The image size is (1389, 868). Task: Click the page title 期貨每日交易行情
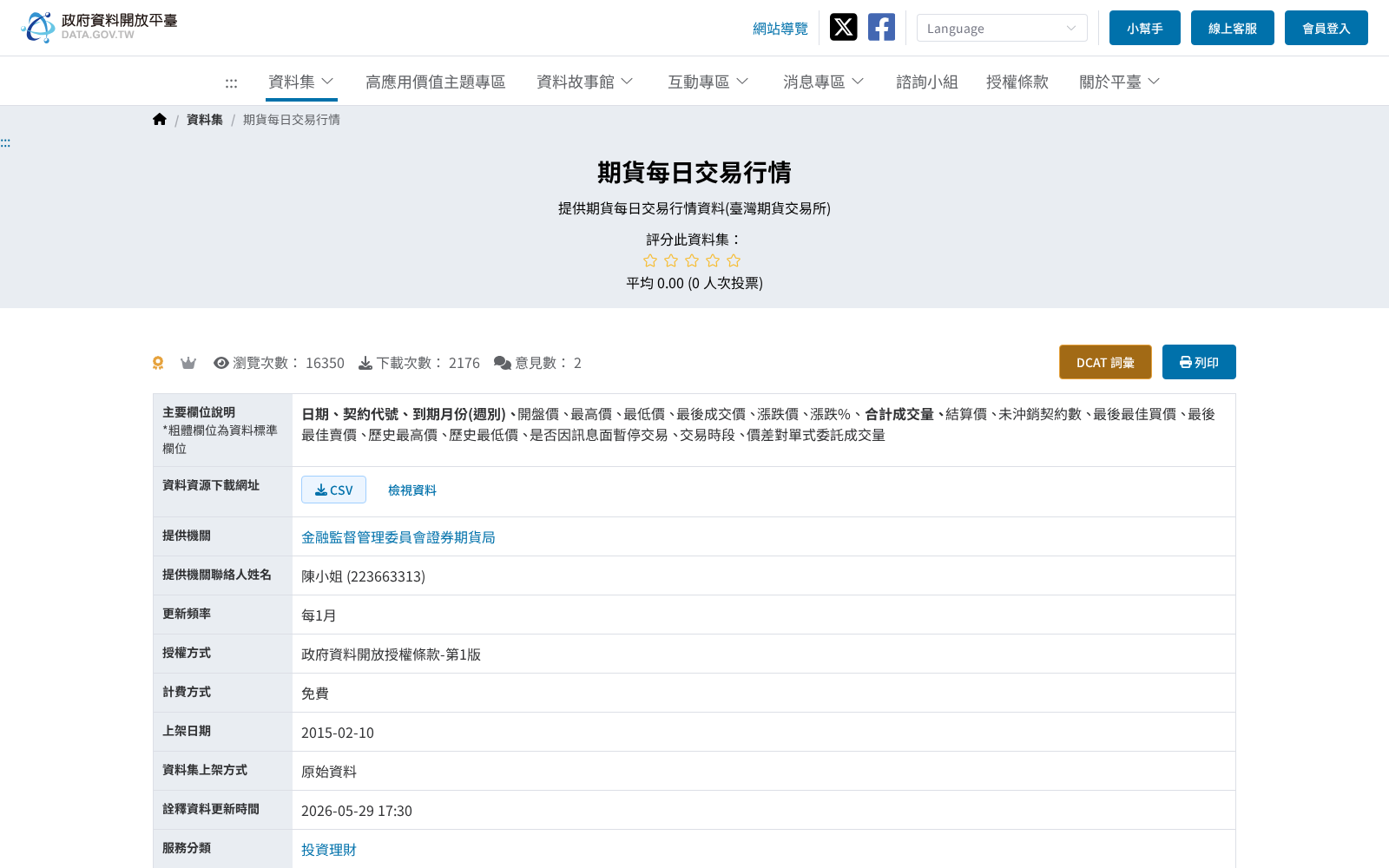coord(694,172)
